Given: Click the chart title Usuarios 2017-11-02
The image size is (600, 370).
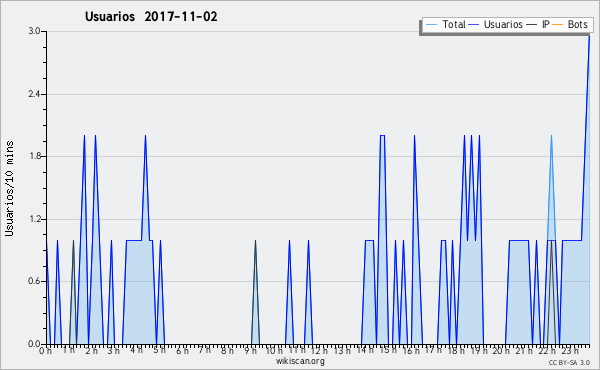Looking at the screenshot, I should pos(151,17).
